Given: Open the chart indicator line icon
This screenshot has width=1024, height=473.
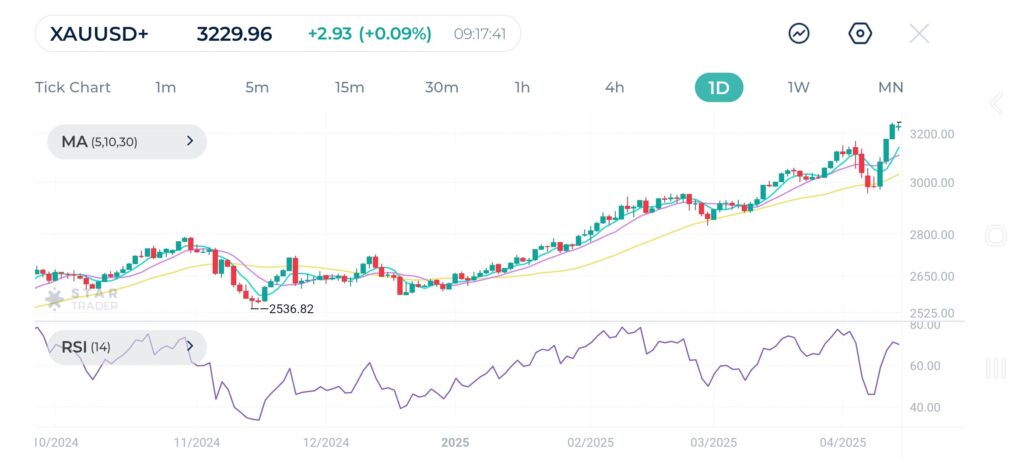Looking at the screenshot, I should 799,34.
